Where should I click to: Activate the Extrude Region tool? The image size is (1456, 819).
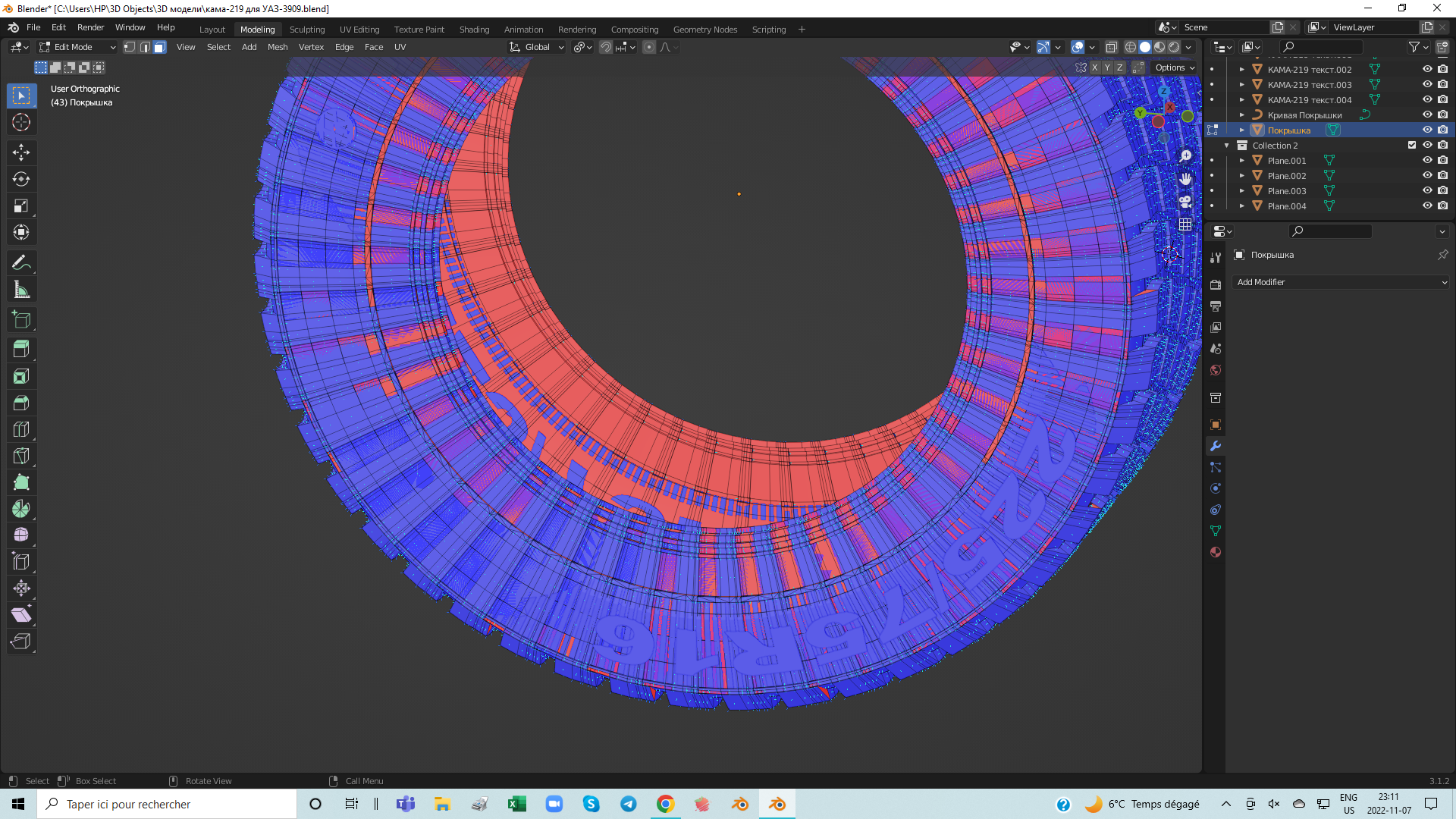click(x=21, y=350)
